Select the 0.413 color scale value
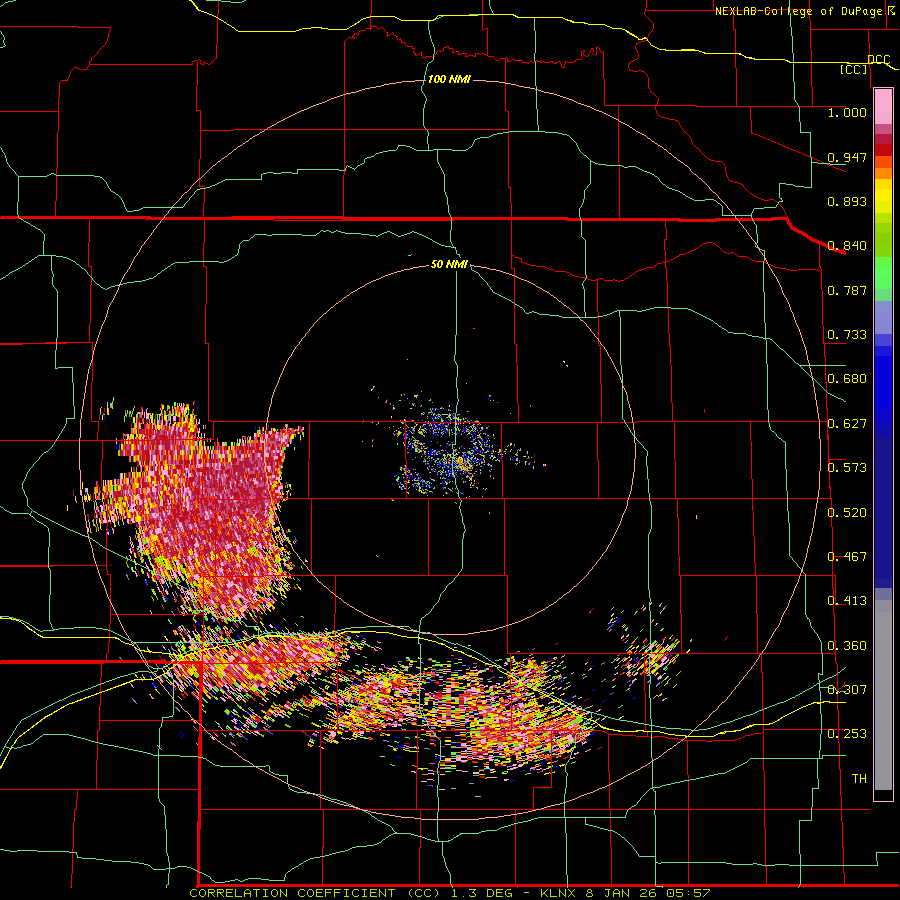The height and width of the screenshot is (900, 900). click(847, 601)
